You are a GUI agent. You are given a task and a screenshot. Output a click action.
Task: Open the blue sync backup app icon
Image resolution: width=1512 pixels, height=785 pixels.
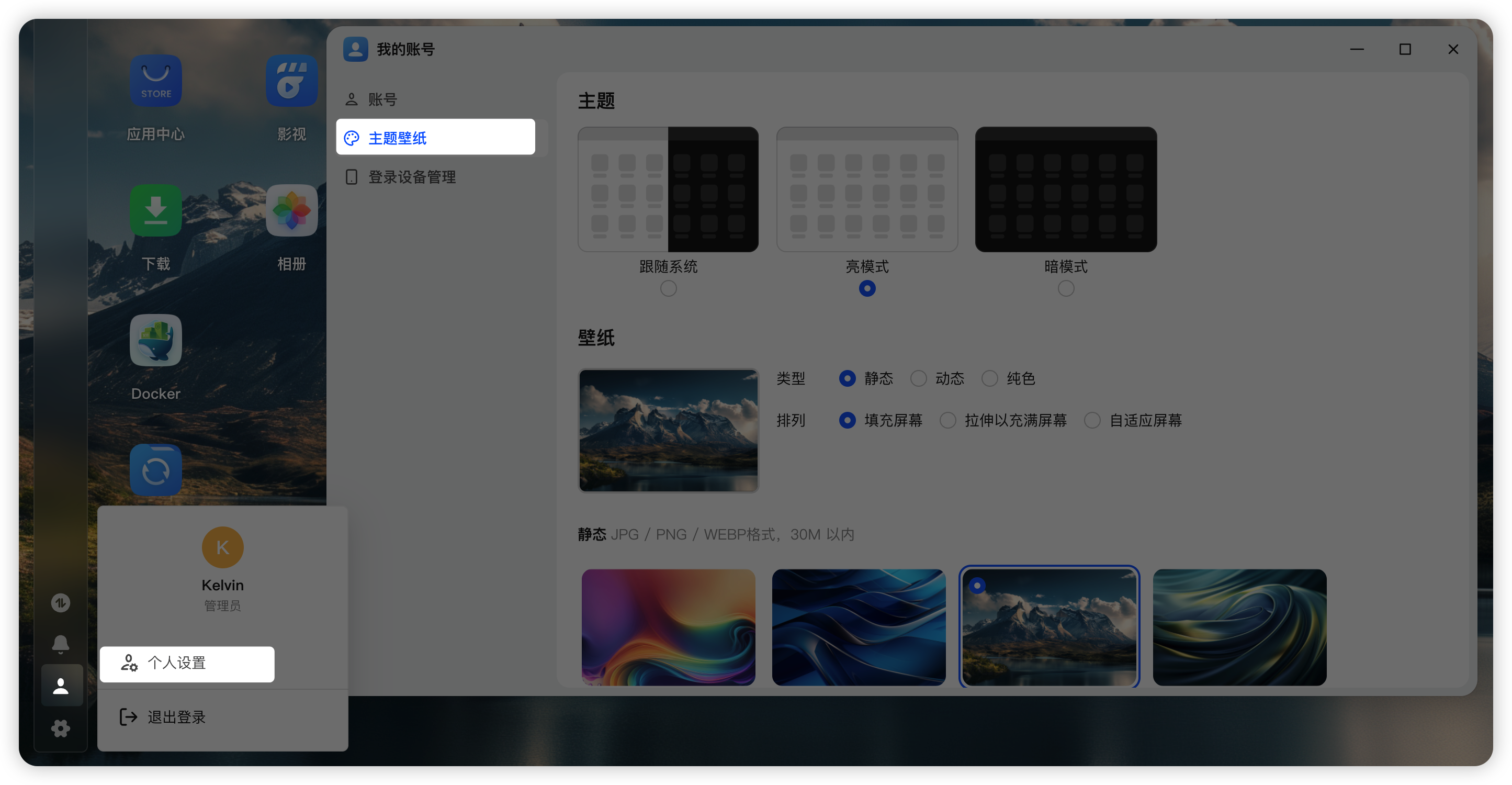pos(155,470)
